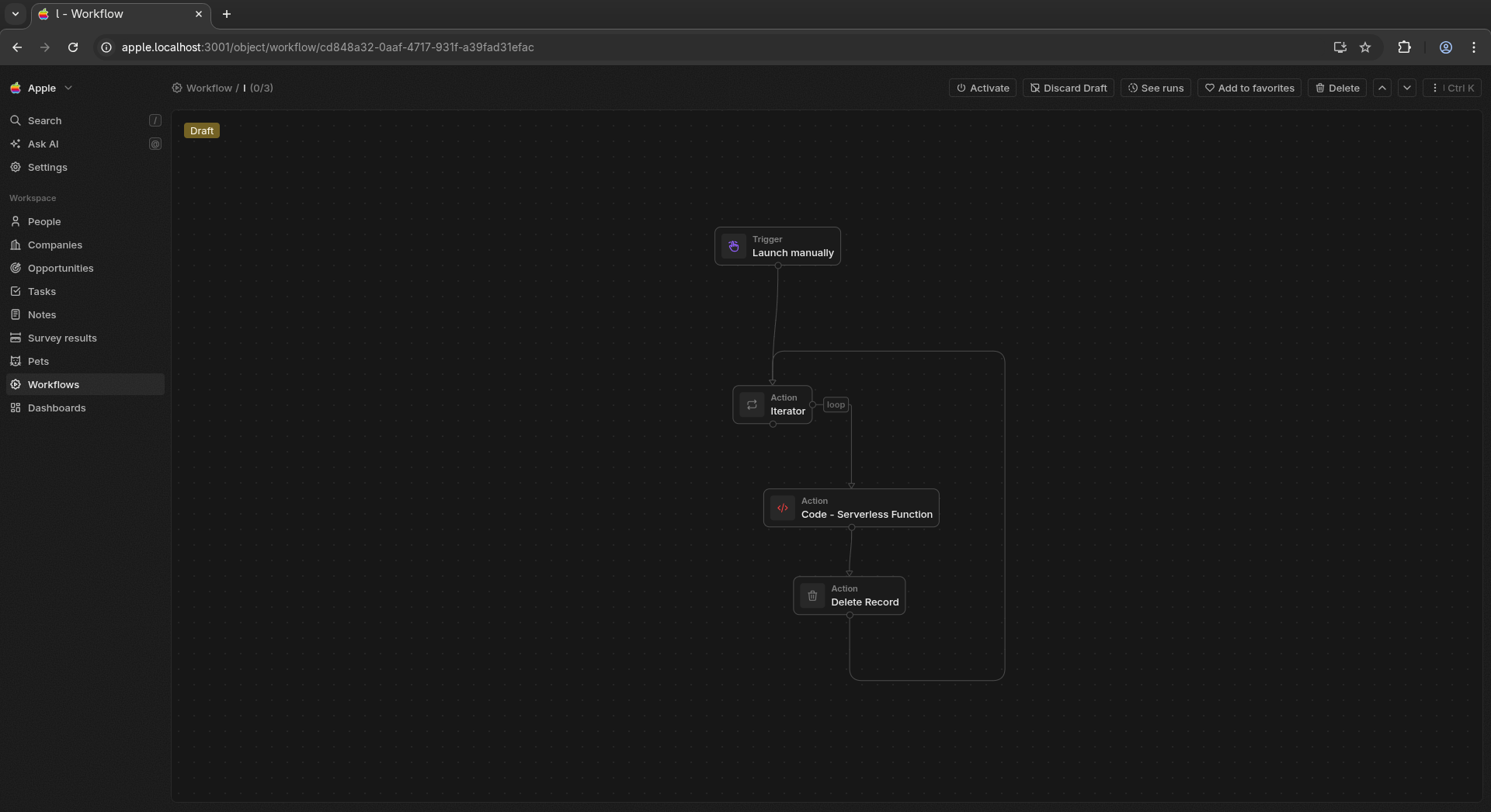This screenshot has width=1491, height=812.
Task: Go back using browser back arrow
Action: (x=17, y=47)
